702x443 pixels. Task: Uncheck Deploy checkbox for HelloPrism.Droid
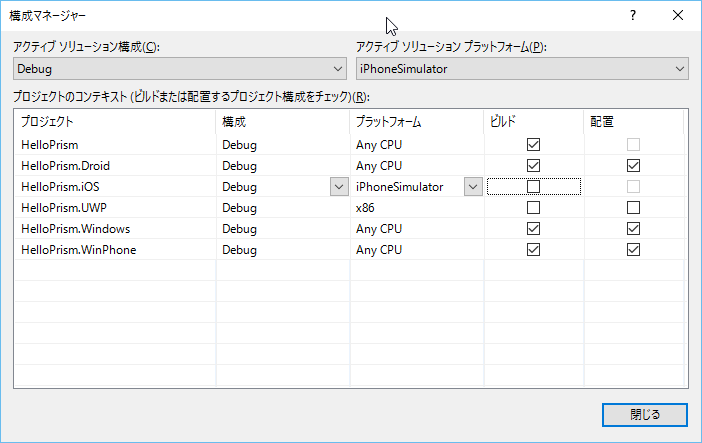pos(633,166)
